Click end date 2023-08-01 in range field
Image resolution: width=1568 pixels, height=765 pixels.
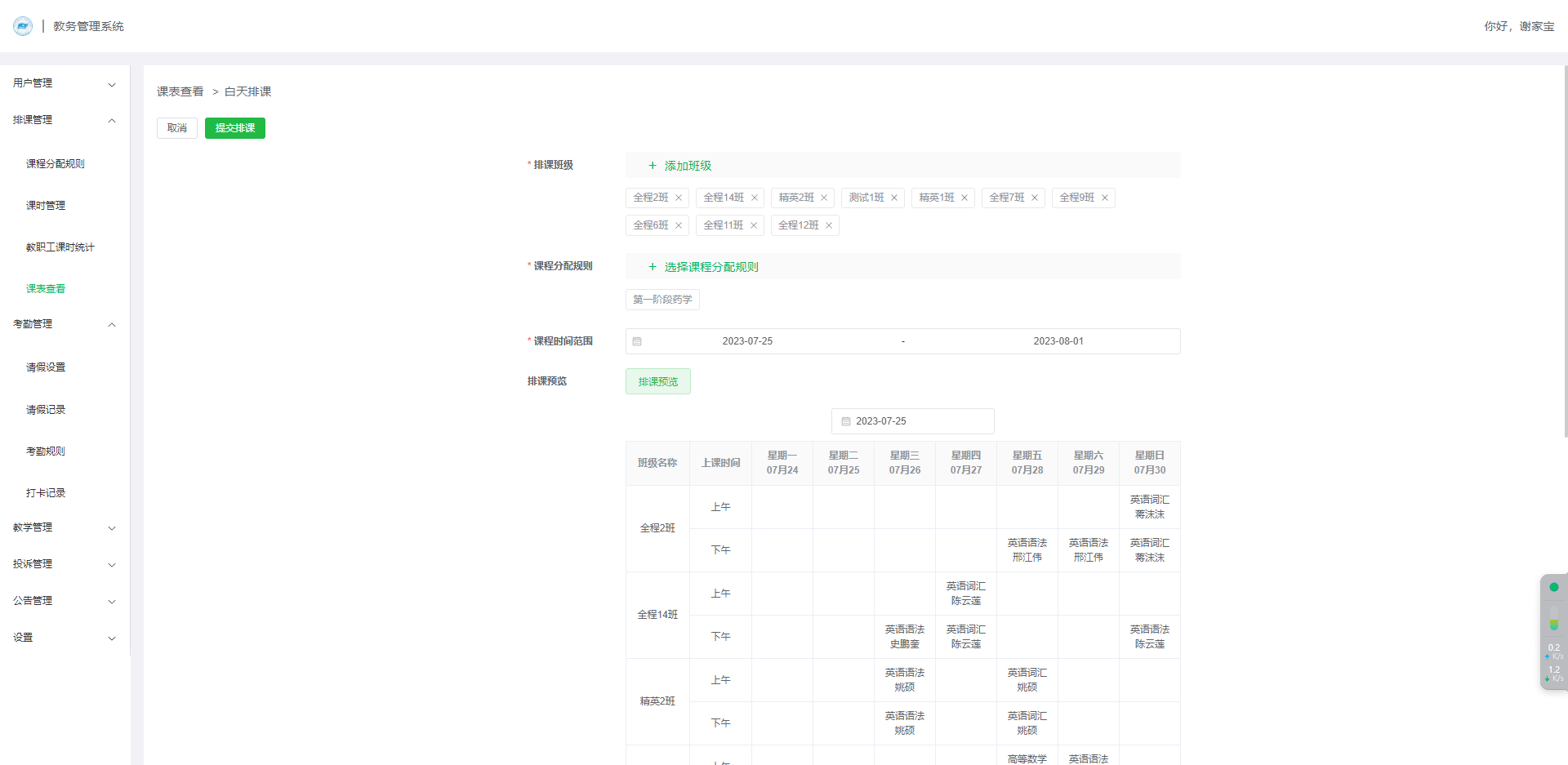click(1058, 341)
